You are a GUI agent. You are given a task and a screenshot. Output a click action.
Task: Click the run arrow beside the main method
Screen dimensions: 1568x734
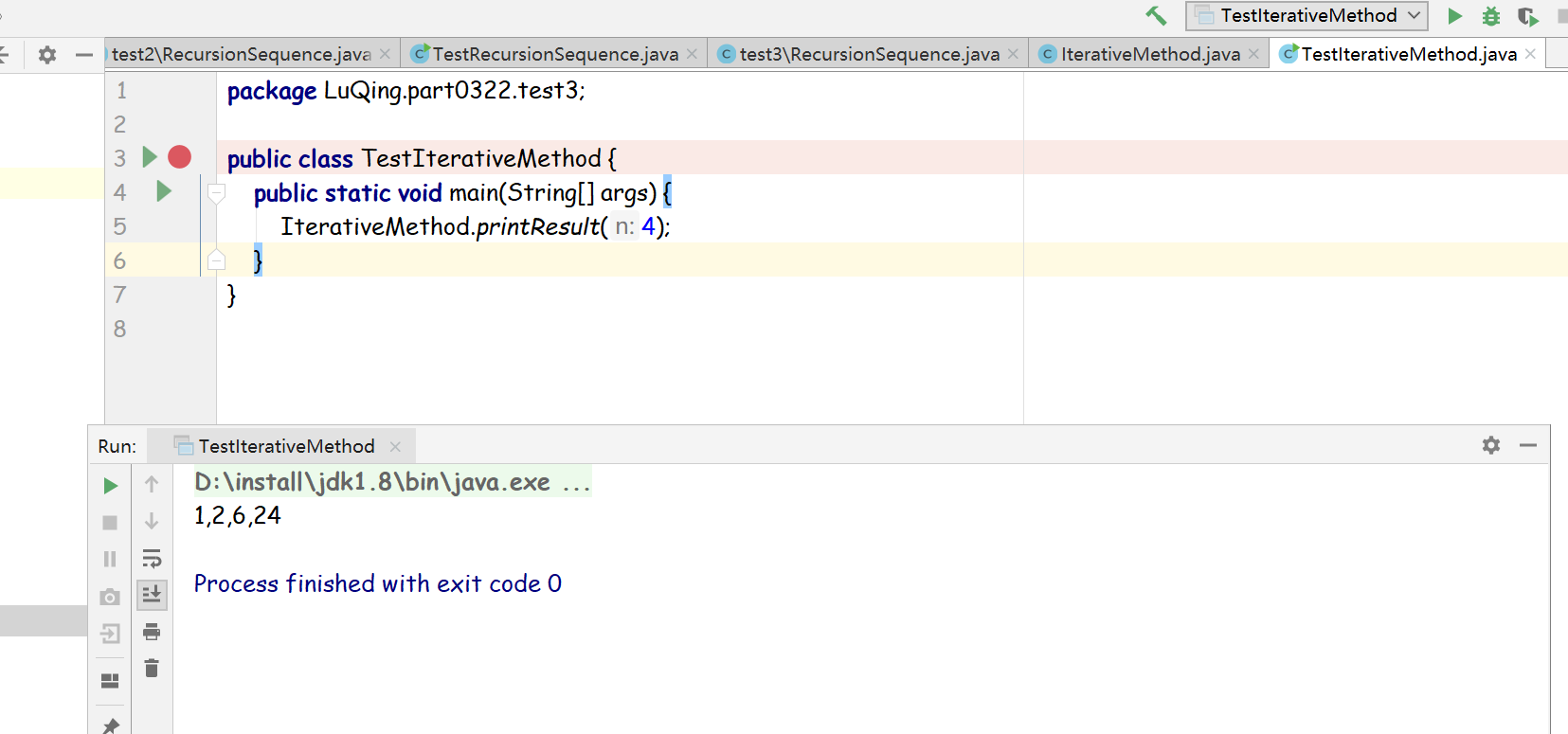pyautogui.click(x=163, y=192)
